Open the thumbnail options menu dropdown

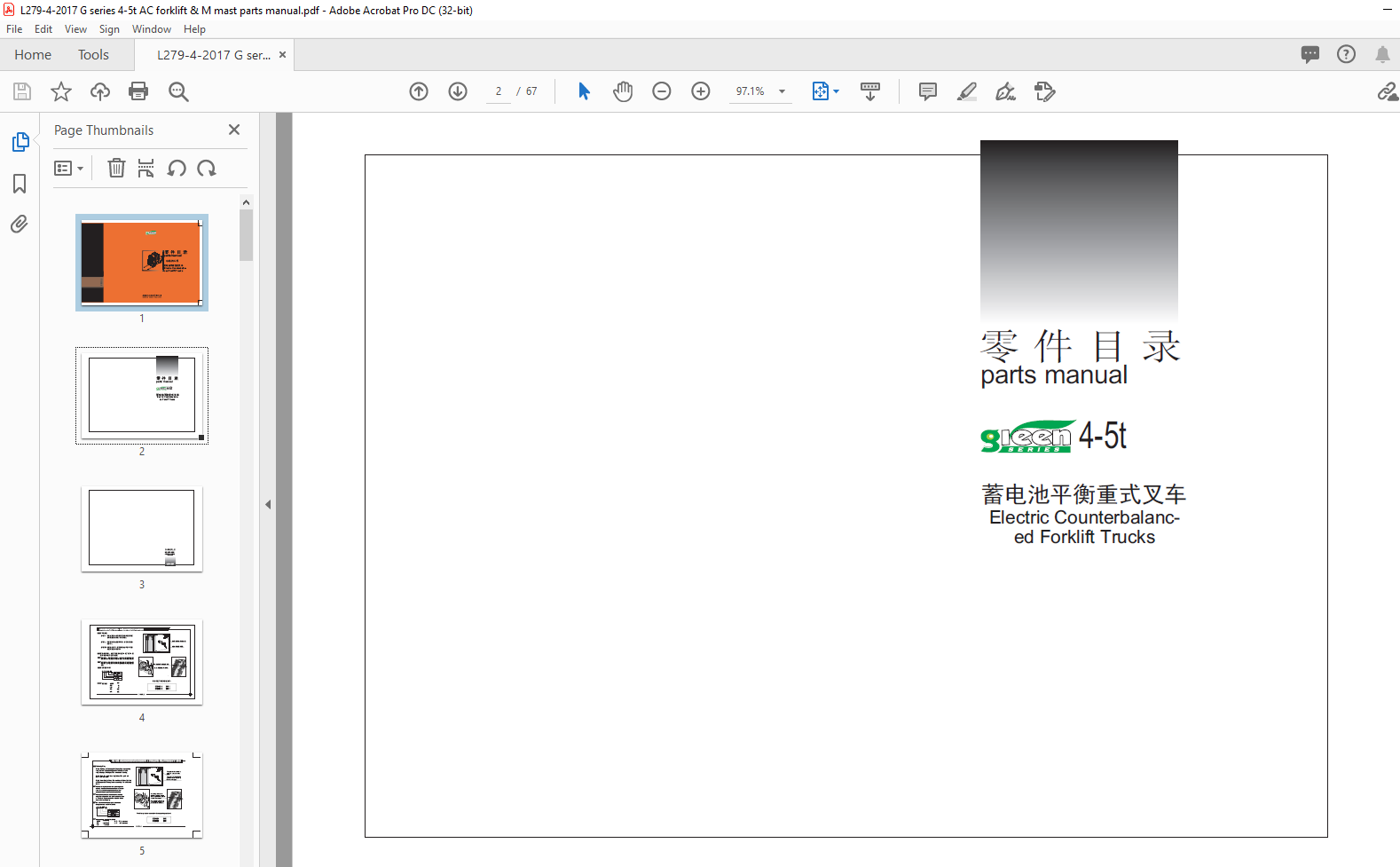pyautogui.click(x=68, y=168)
